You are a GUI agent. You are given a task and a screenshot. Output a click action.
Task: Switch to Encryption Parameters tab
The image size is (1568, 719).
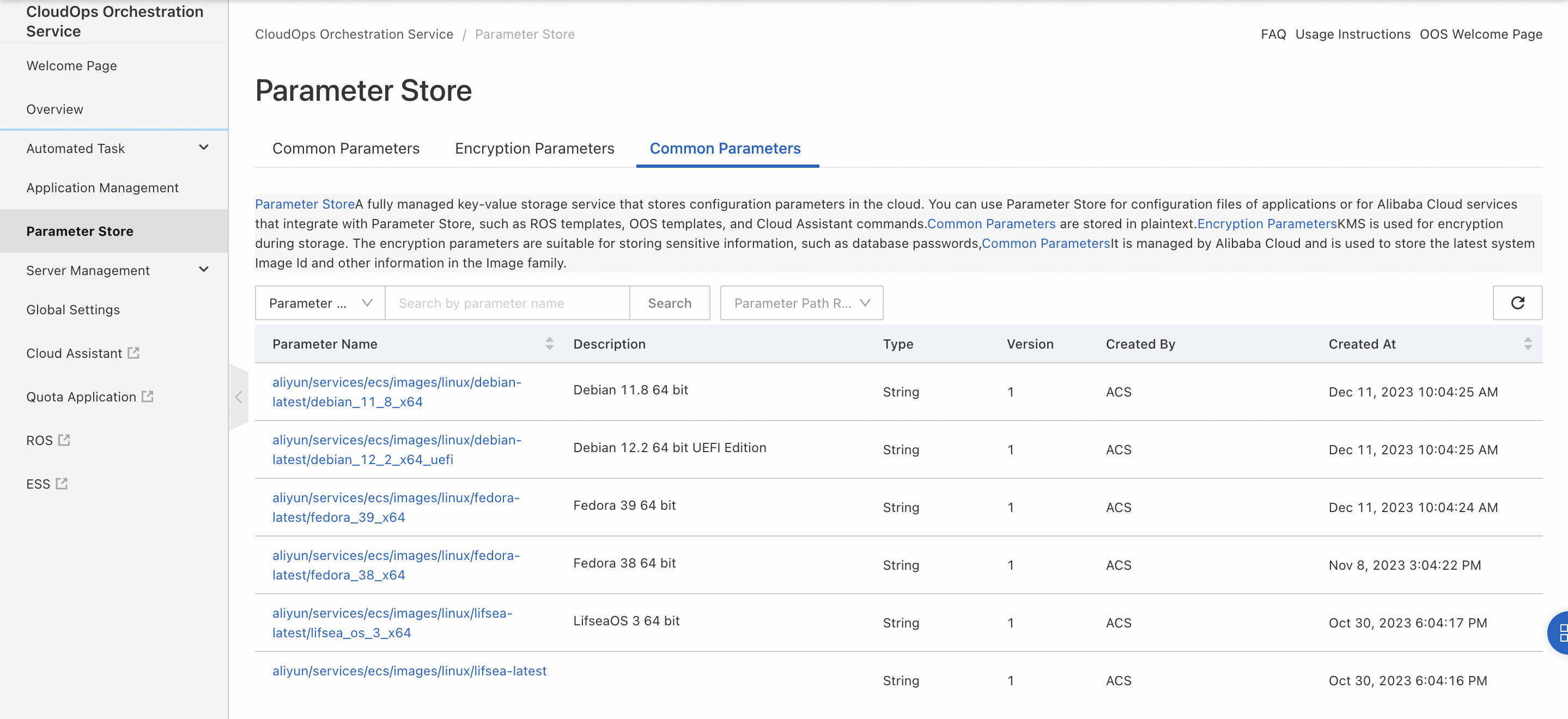(534, 148)
